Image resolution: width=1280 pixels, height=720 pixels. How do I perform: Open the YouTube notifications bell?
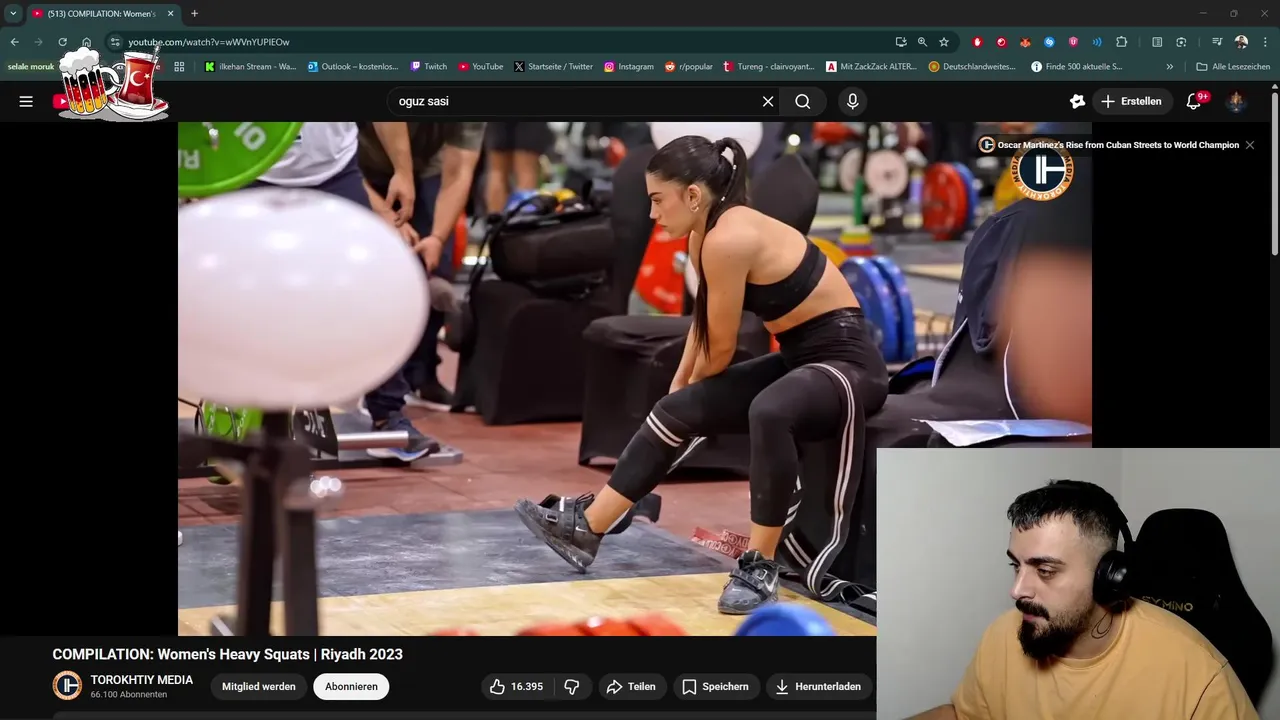click(1194, 101)
